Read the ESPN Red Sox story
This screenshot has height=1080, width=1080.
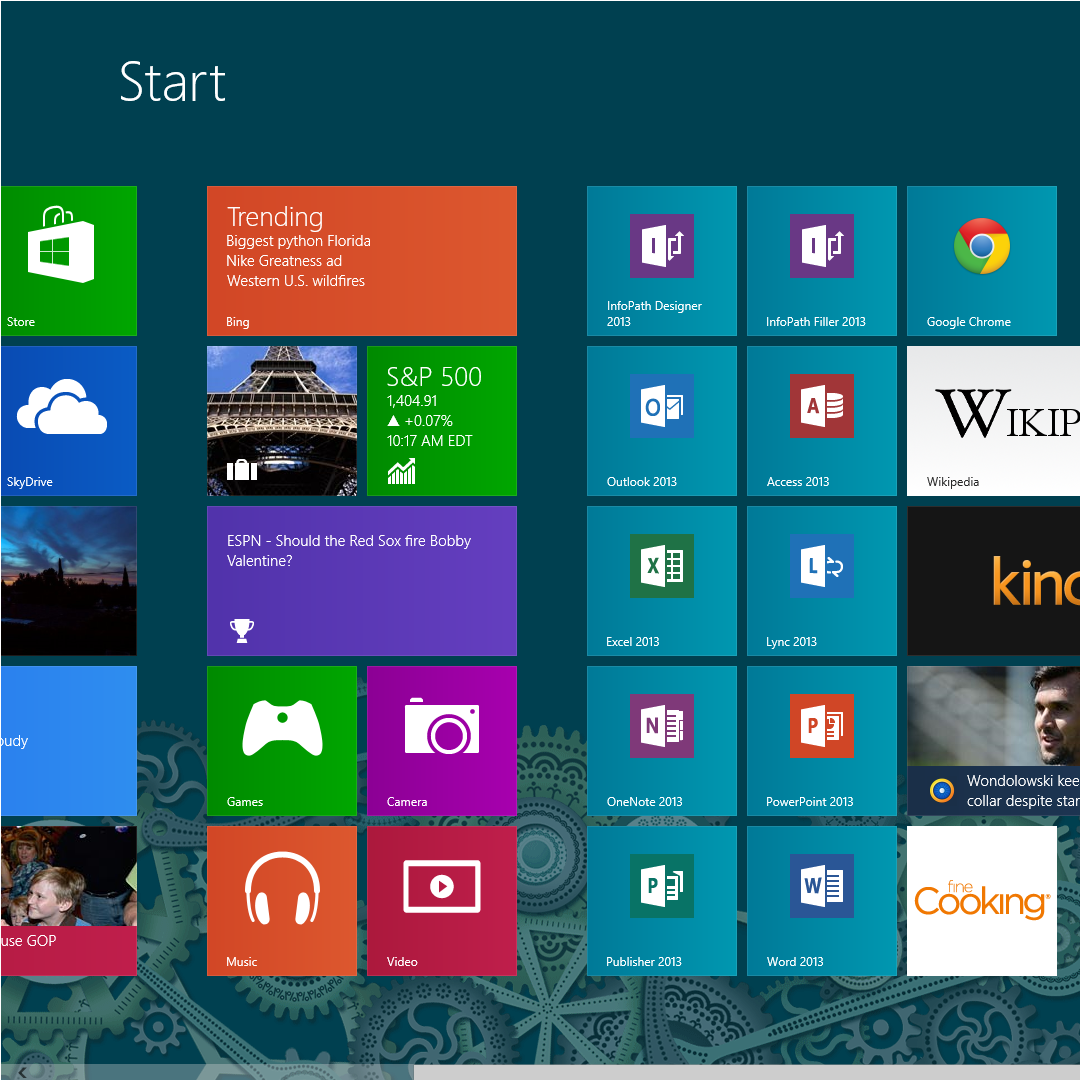pos(361,580)
